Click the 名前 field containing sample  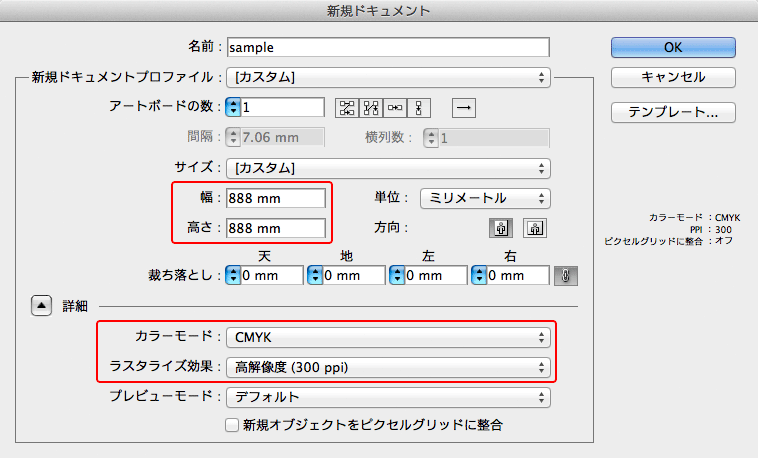coord(388,47)
